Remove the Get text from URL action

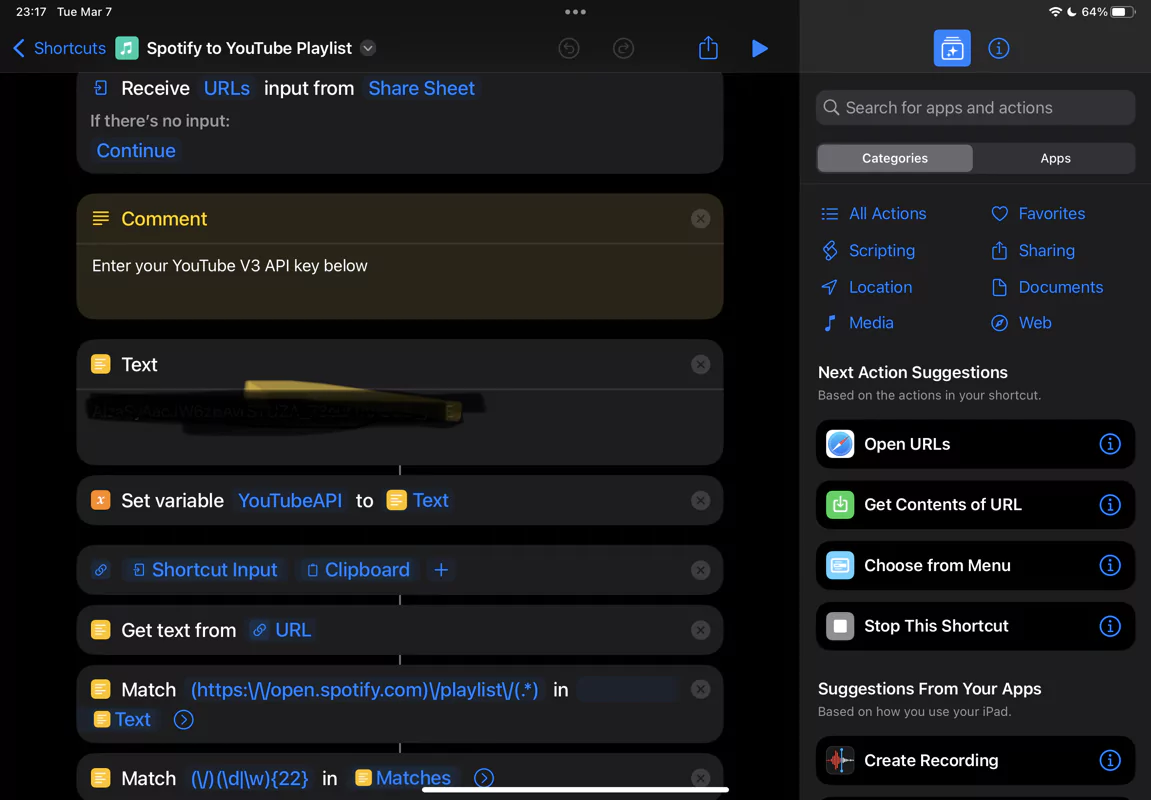click(x=700, y=630)
